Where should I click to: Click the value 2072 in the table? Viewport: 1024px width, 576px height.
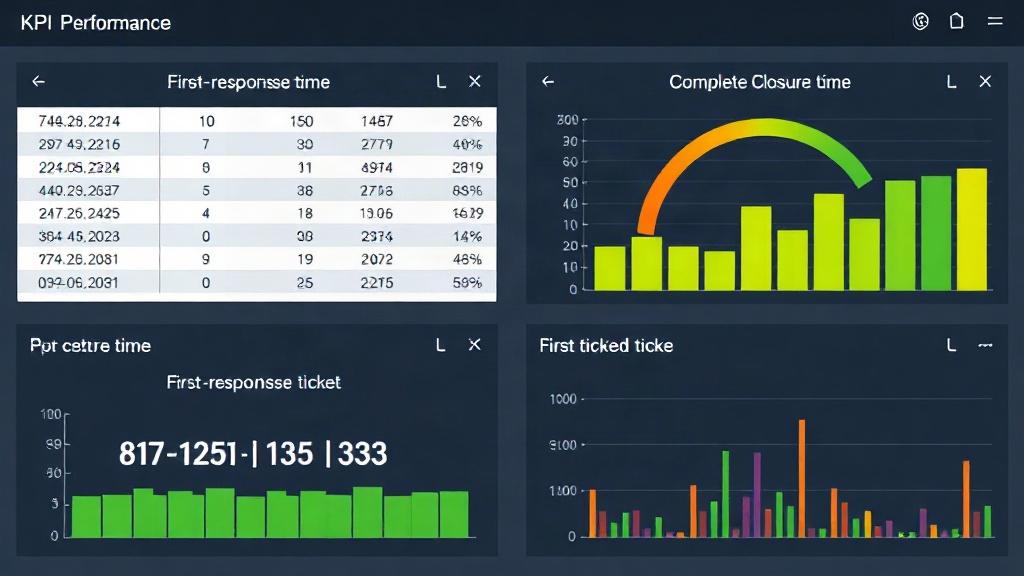pos(377,259)
